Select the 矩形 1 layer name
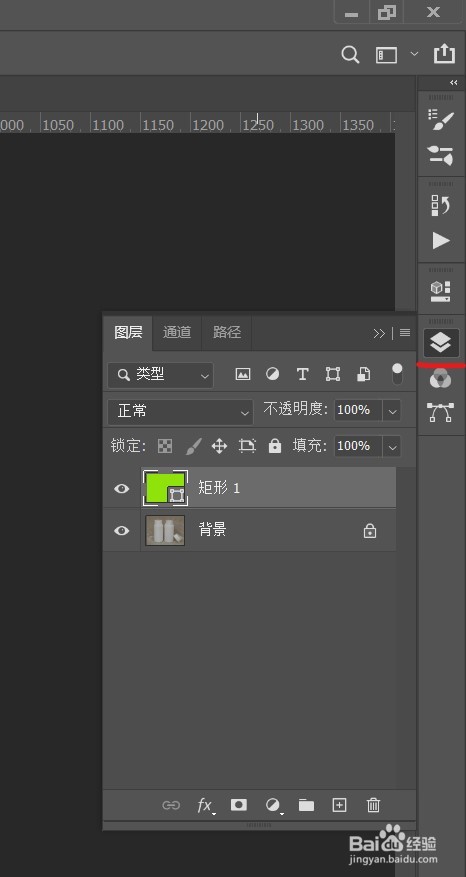 coord(219,488)
